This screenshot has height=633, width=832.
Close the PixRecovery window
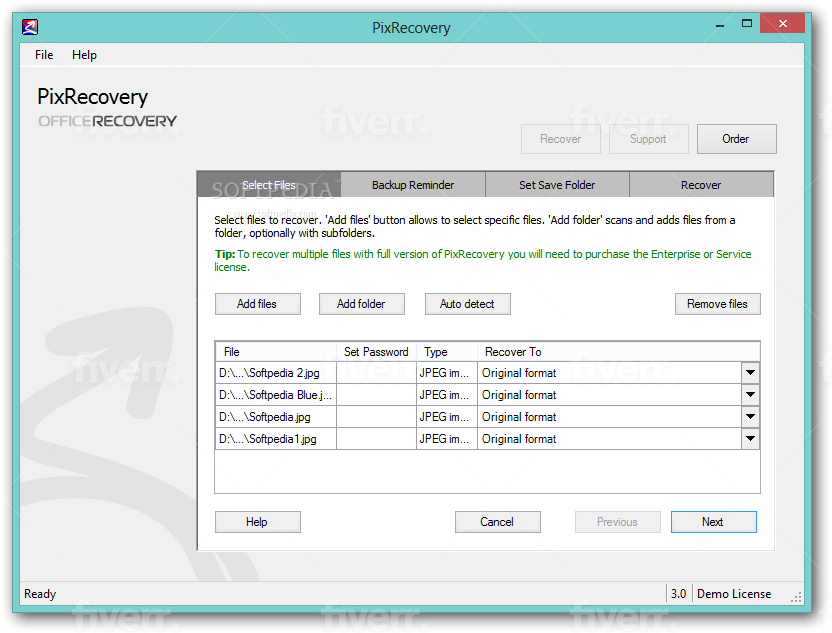[783, 23]
